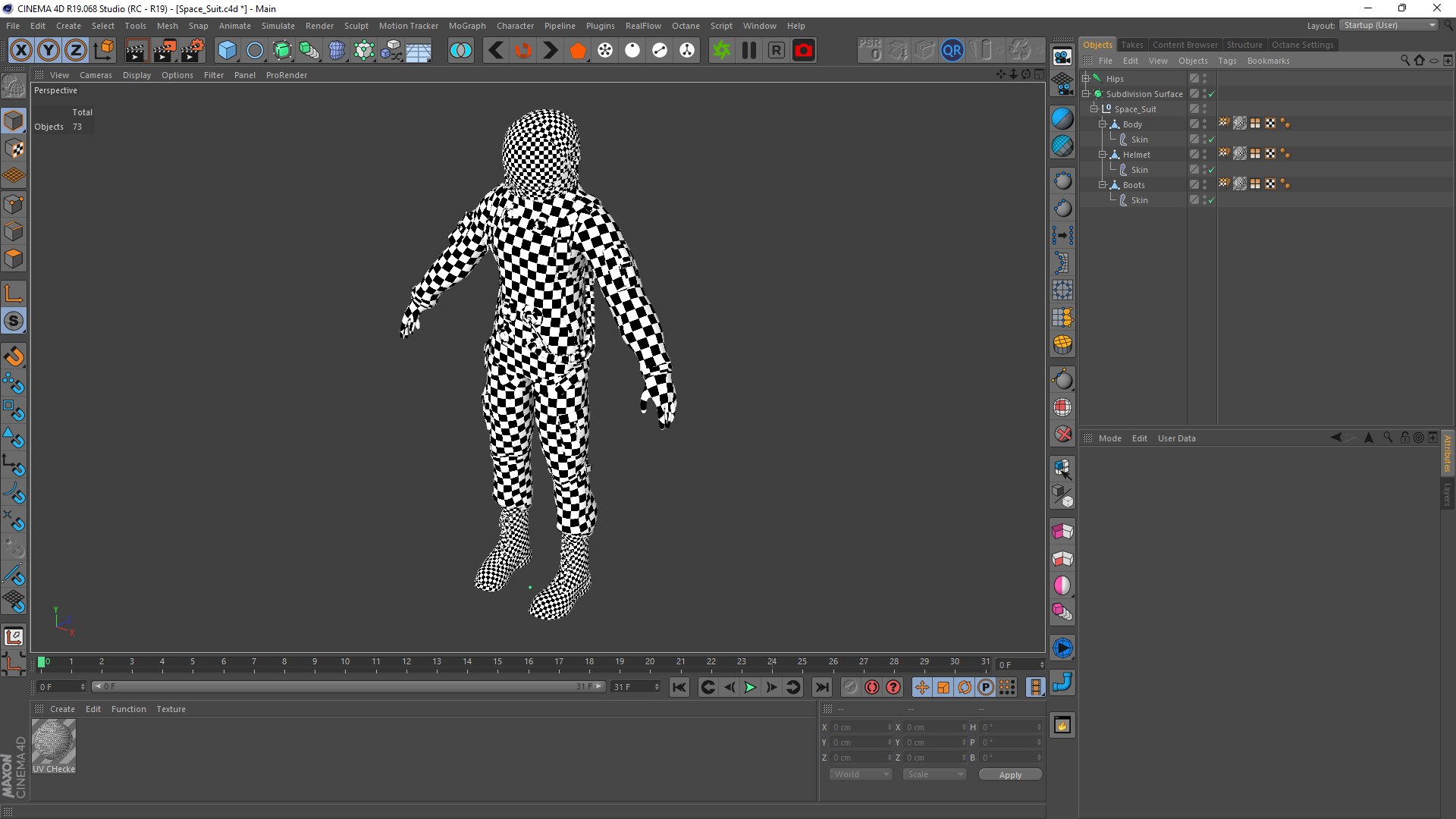The width and height of the screenshot is (1456, 819).
Task: Collapse the Body object children
Action: [1103, 124]
